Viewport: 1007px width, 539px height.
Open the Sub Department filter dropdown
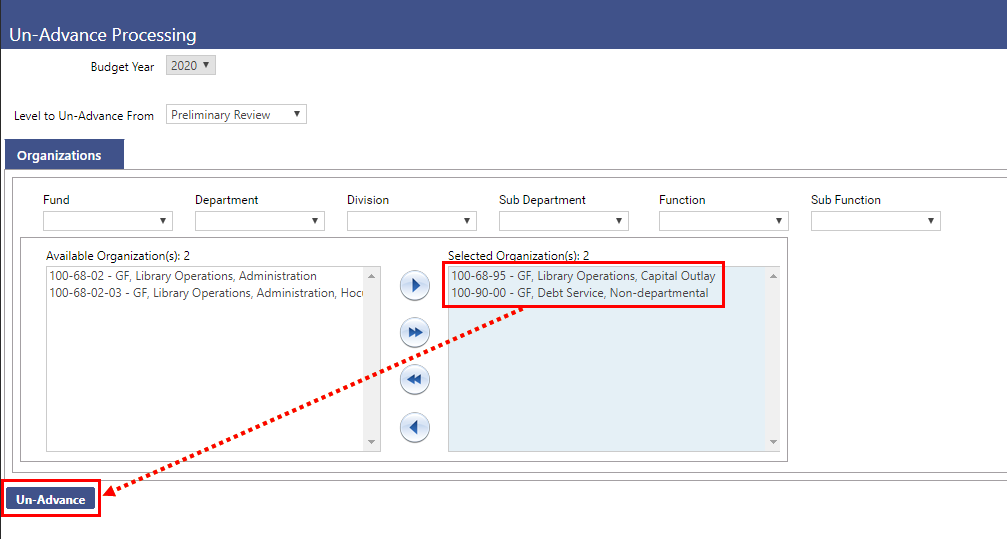pos(564,221)
